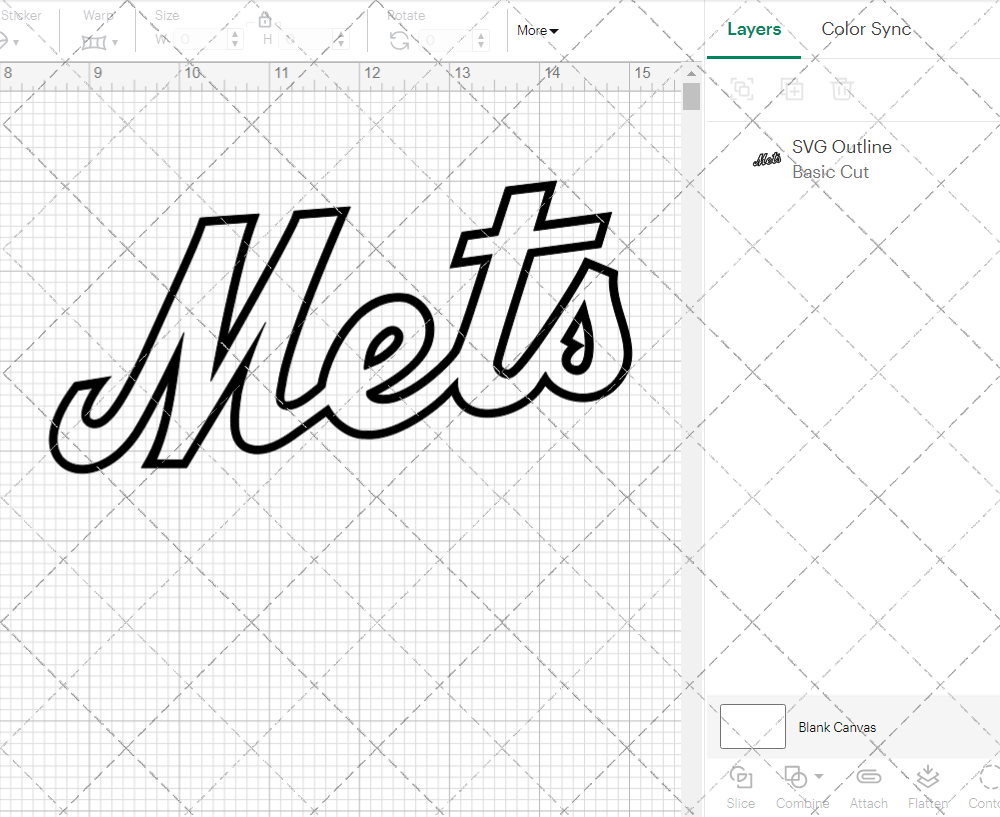Select the Mets outline on canvas

[341, 328]
